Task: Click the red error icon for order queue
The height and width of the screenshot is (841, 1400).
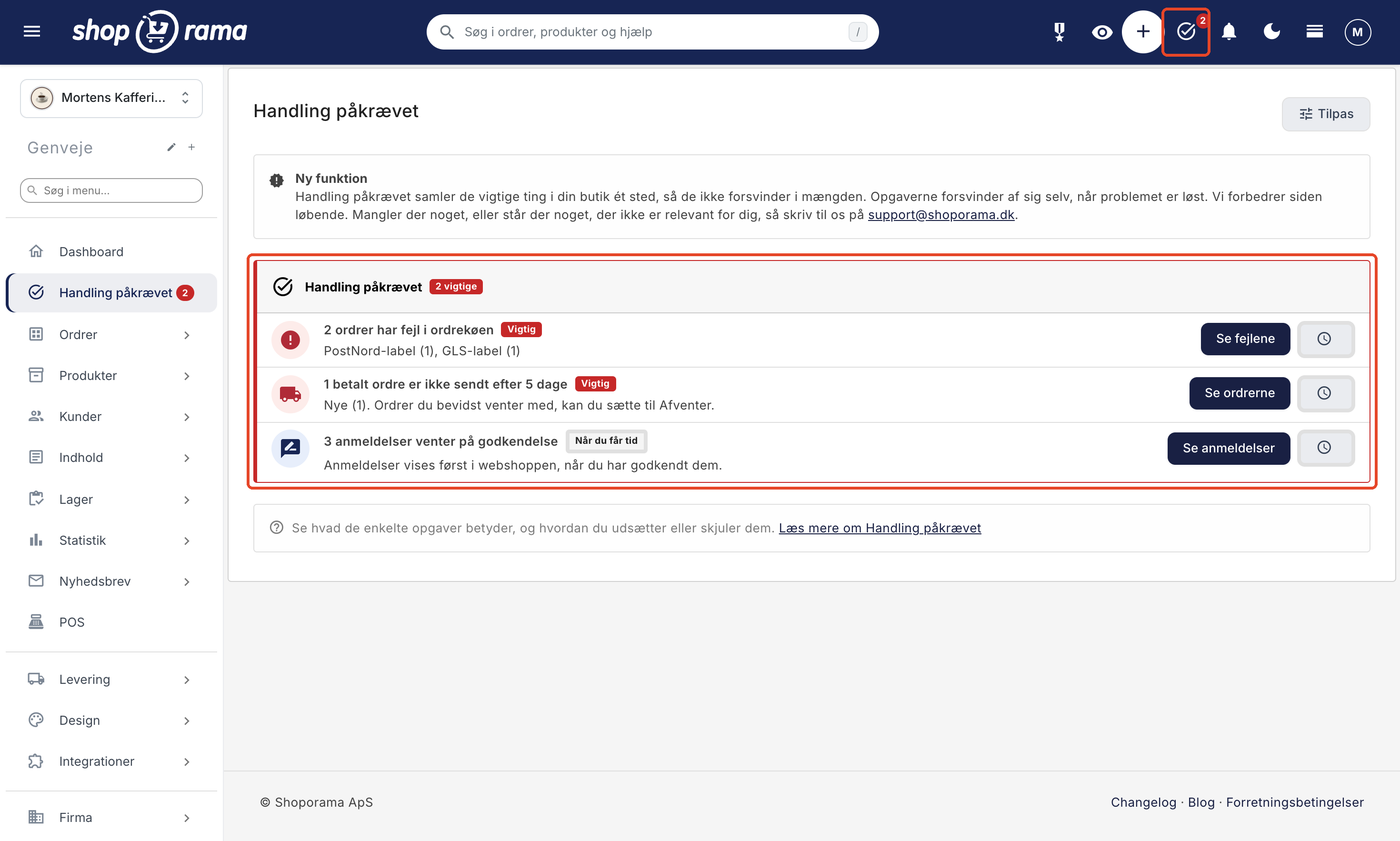Action: click(x=291, y=340)
